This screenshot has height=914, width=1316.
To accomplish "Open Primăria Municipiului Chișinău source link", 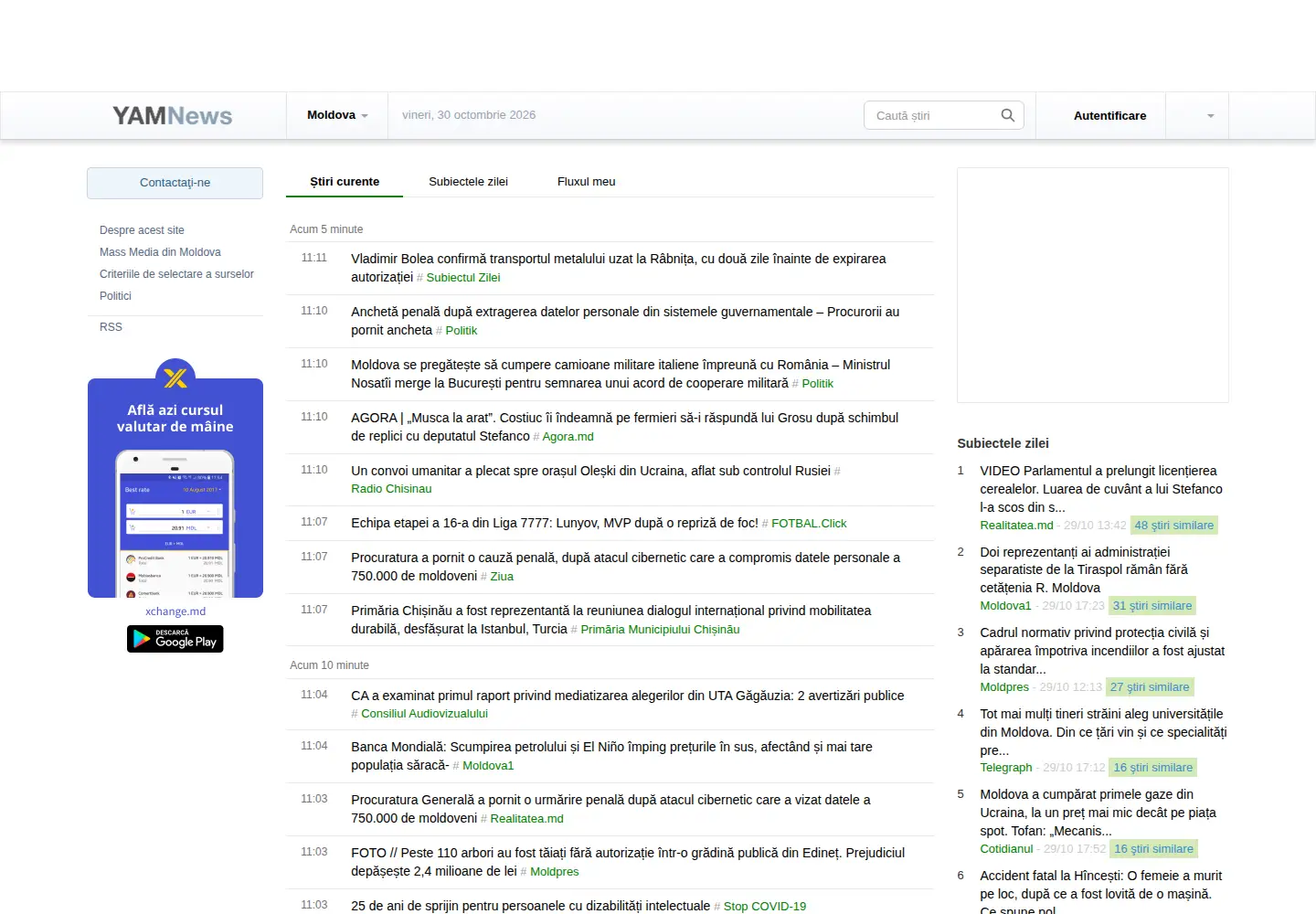I will [660, 630].
